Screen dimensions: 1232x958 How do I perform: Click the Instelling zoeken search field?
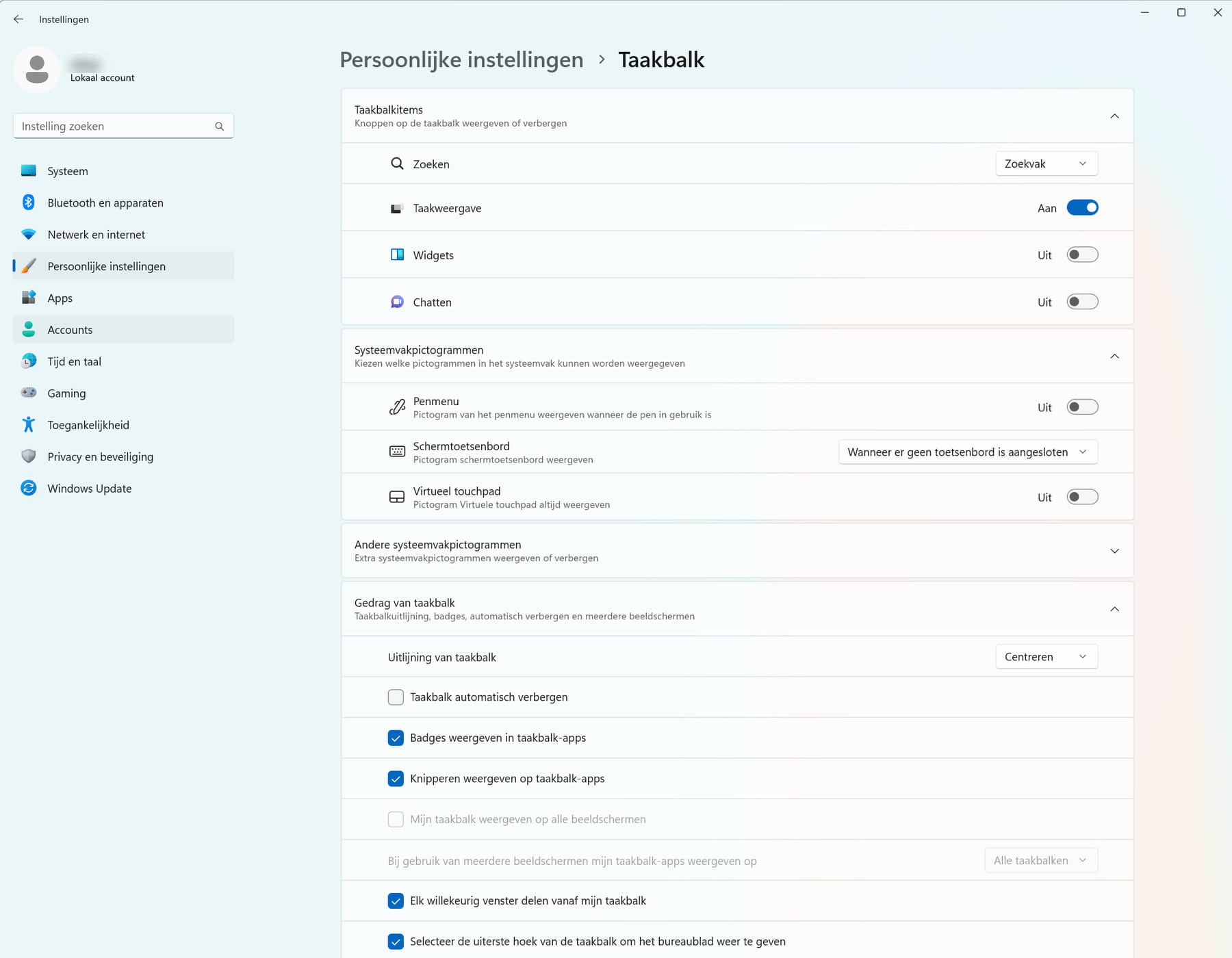pyautogui.click(x=113, y=127)
